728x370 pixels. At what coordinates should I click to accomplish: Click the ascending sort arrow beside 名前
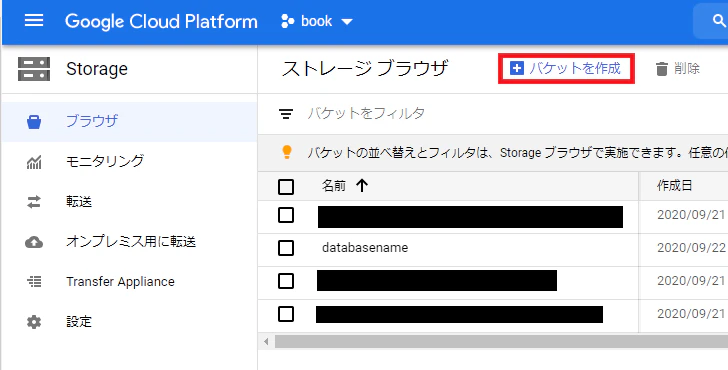[362, 186]
